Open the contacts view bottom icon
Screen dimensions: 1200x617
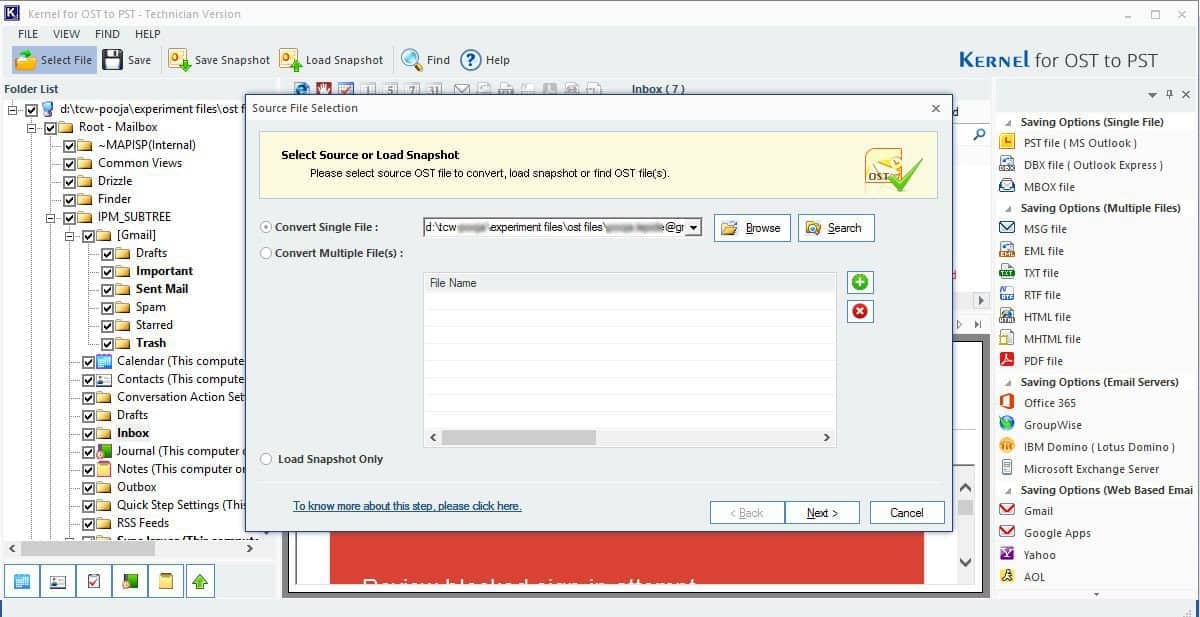[x=58, y=581]
